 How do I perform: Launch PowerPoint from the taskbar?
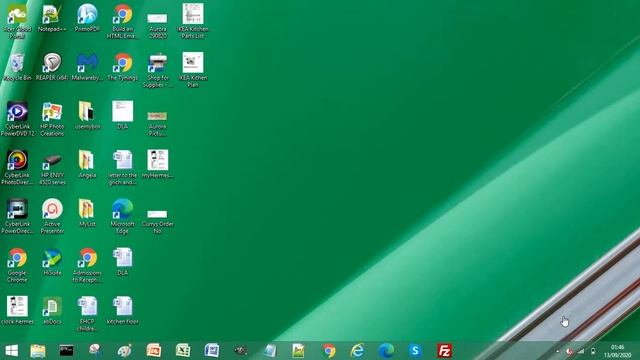click(x=154, y=351)
